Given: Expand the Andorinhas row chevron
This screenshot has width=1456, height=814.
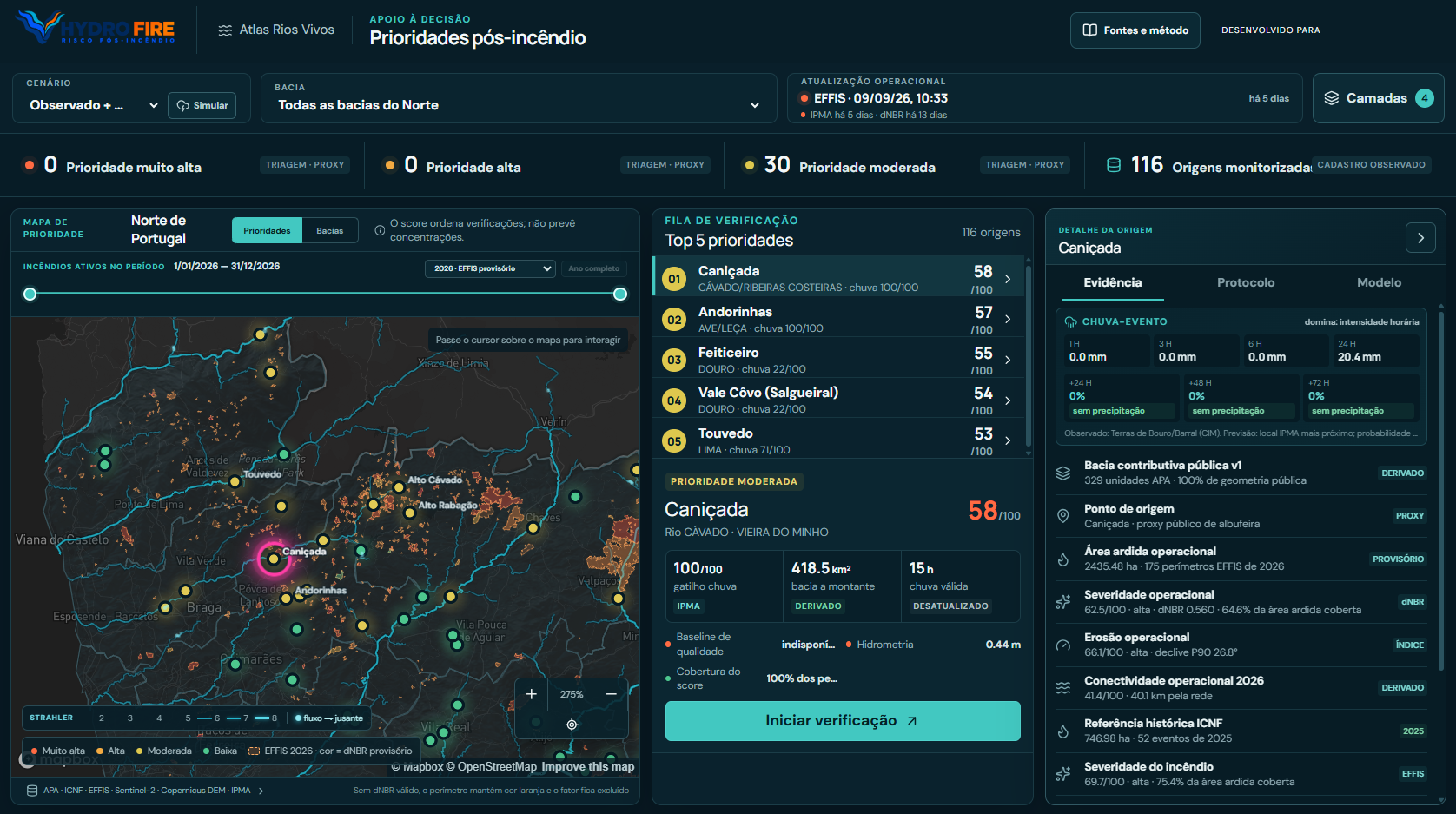Looking at the screenshot, I should click(x=1008, y=319).
